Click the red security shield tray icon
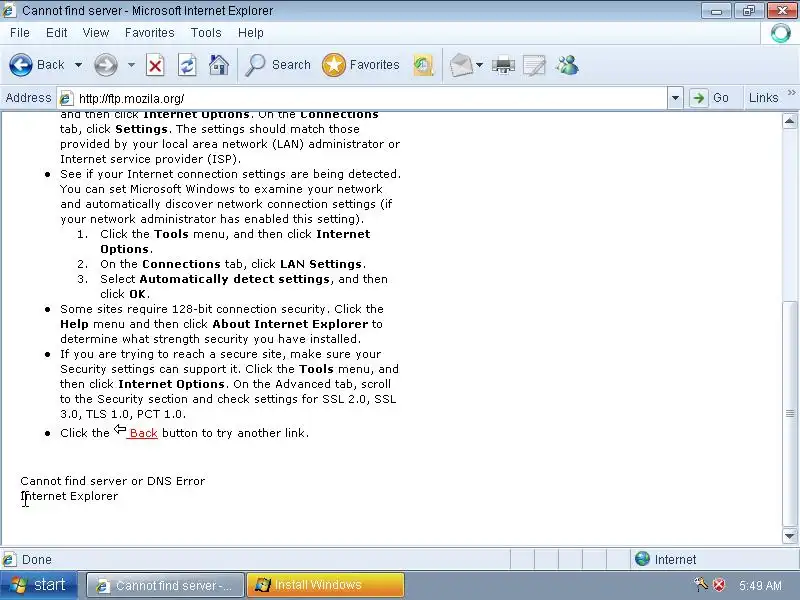The height and width of the screenshot is (600, 800). [x=719, y=585]
